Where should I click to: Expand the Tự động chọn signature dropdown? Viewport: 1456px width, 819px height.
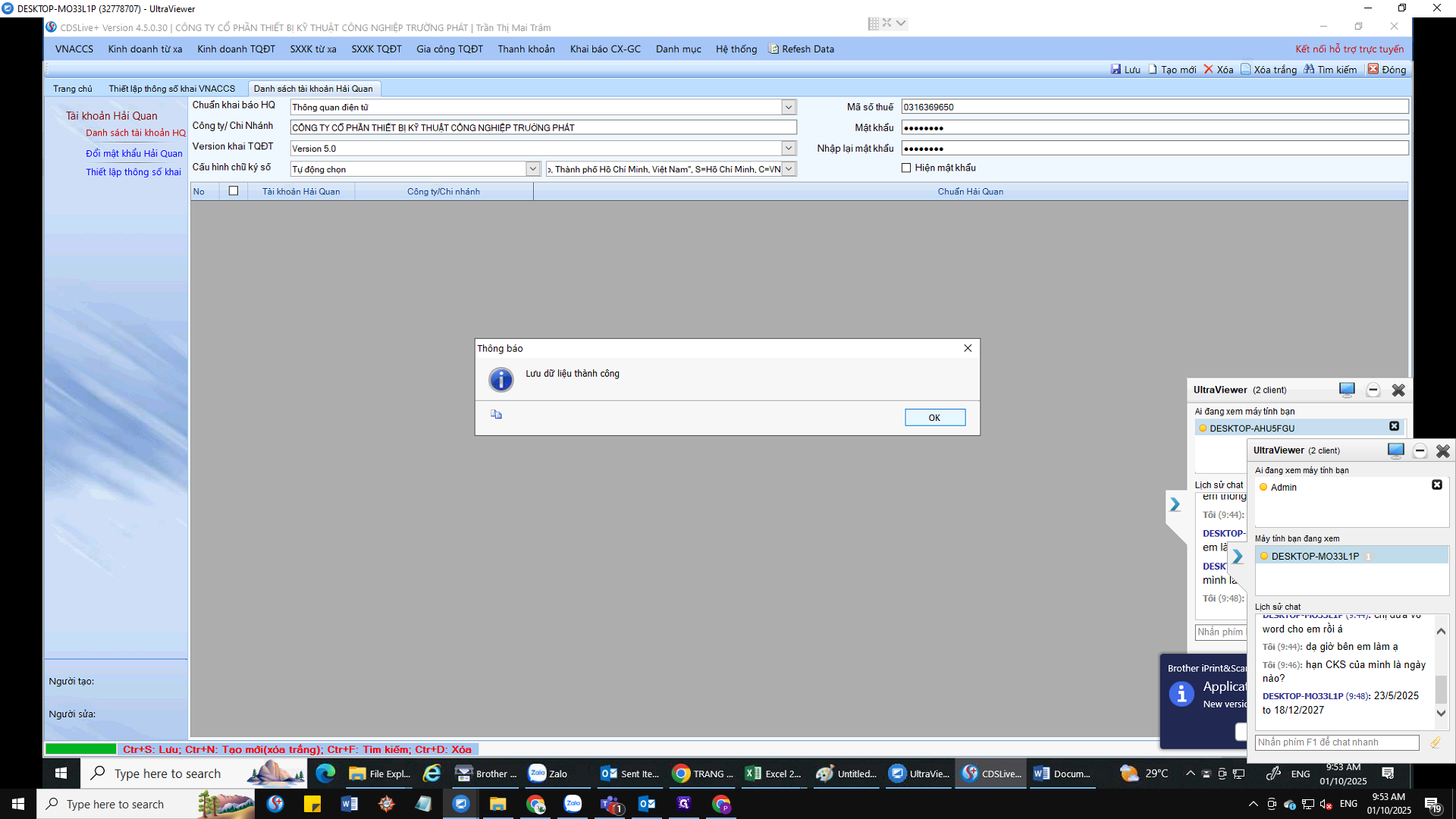coord(533,168)
